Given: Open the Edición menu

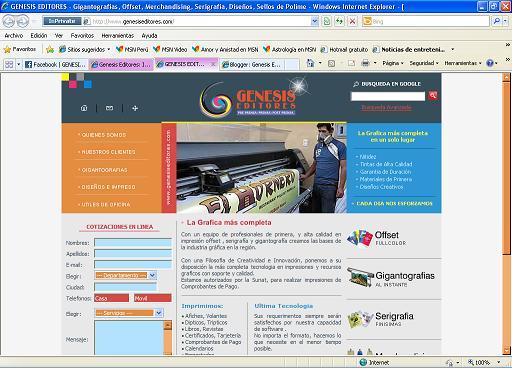Looking at the screenshot, I should 39,36.
